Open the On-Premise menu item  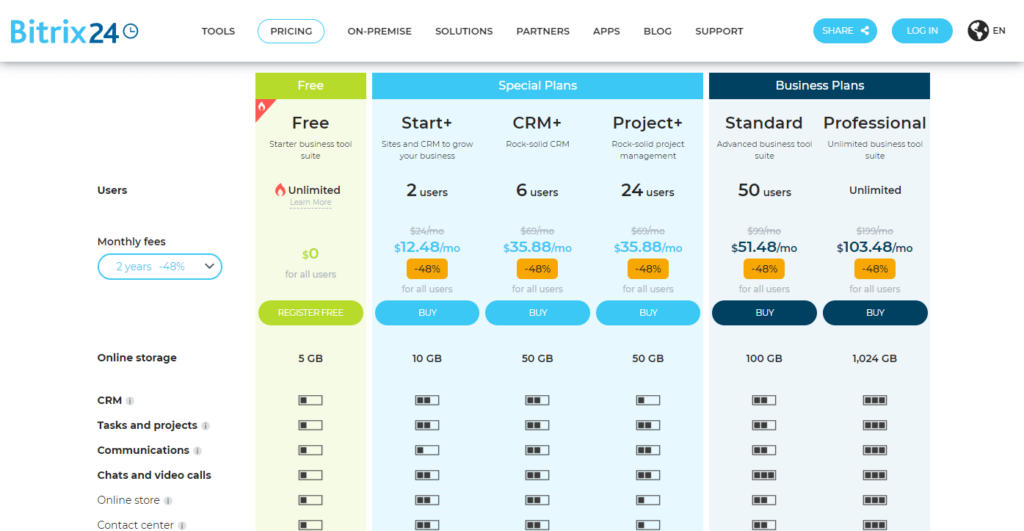[379, 31]
